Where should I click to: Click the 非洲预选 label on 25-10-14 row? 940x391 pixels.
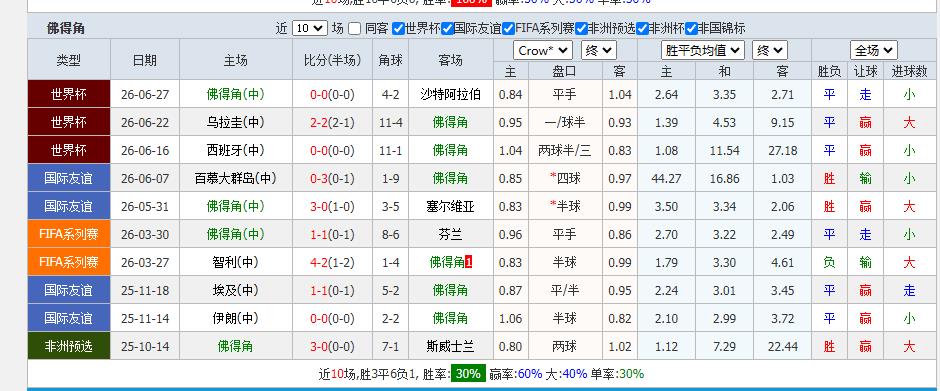pos(69,346)
